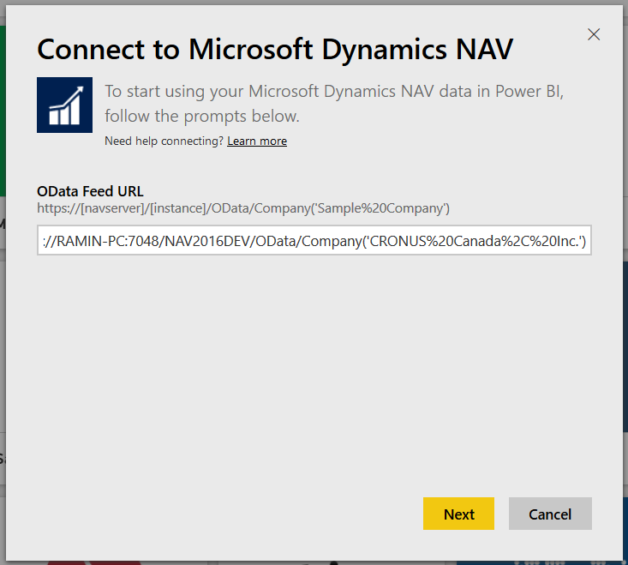Open the Learn more link
Image resolution: width=628 pixels, height=565 pixels.
[x=257, y=141]
